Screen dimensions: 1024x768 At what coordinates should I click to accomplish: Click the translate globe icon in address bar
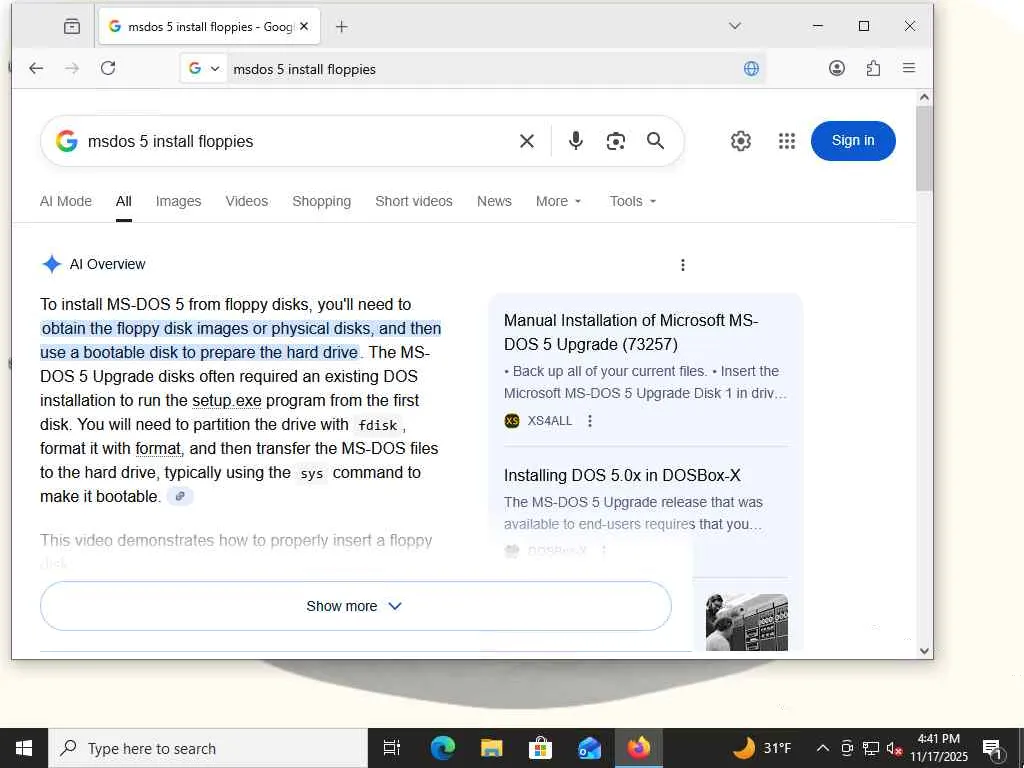tap(751, 69)
